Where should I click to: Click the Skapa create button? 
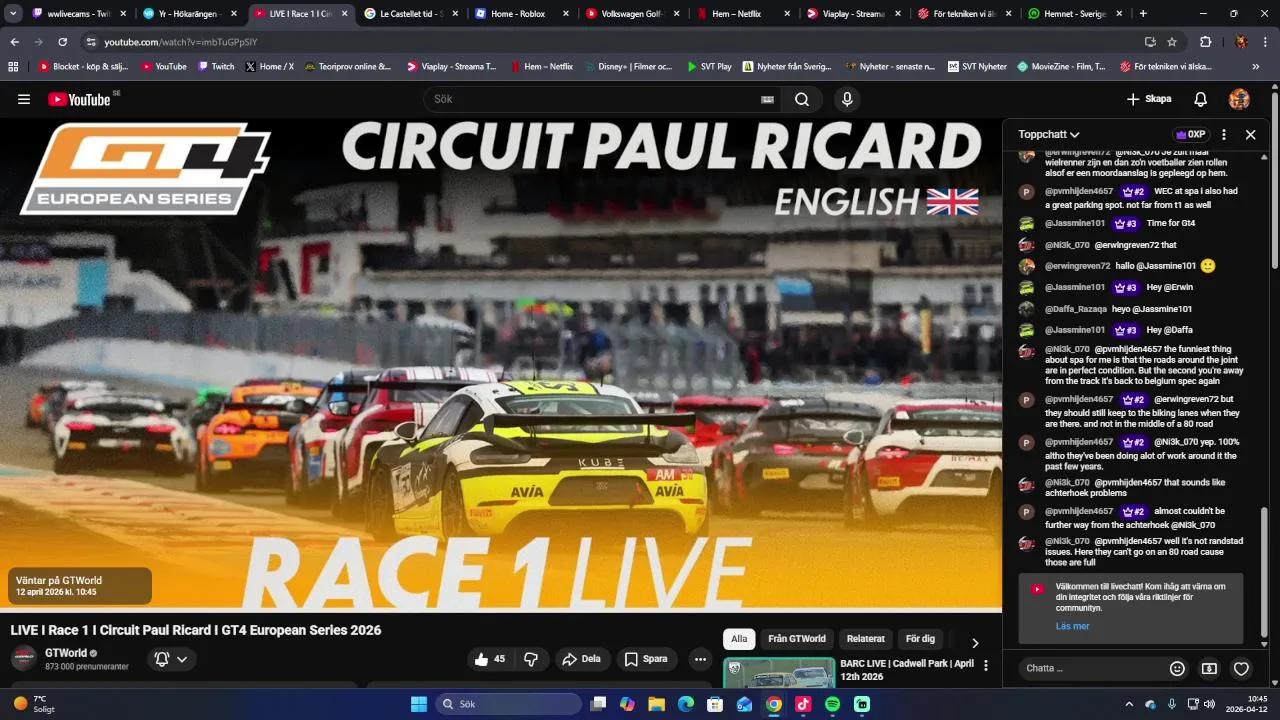pos(1148,99)
